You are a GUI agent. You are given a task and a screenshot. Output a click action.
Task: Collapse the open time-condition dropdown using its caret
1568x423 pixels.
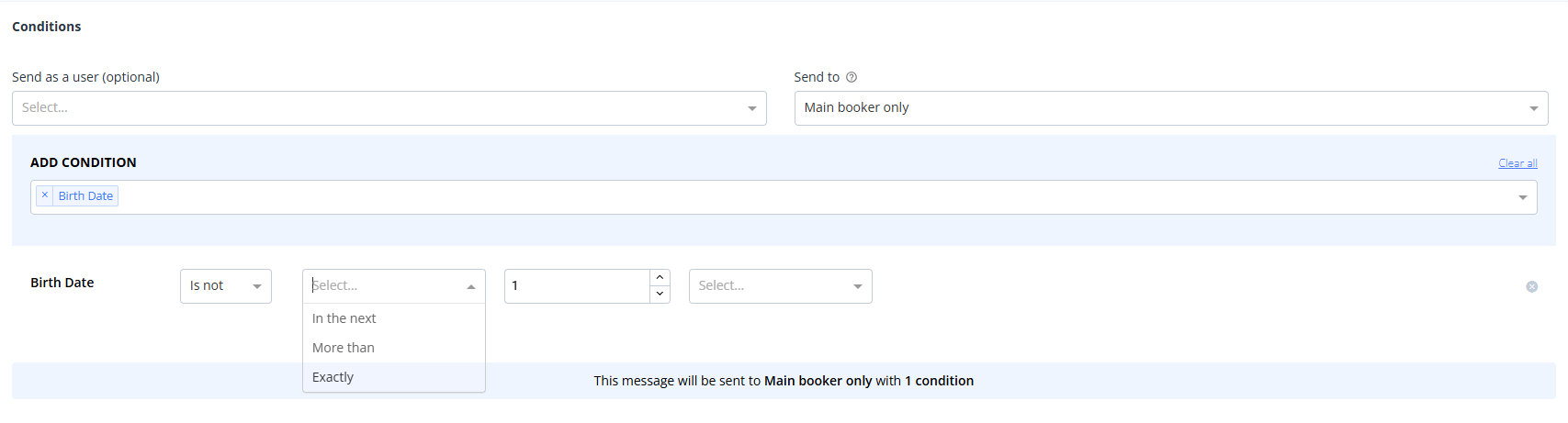(471, 286)
